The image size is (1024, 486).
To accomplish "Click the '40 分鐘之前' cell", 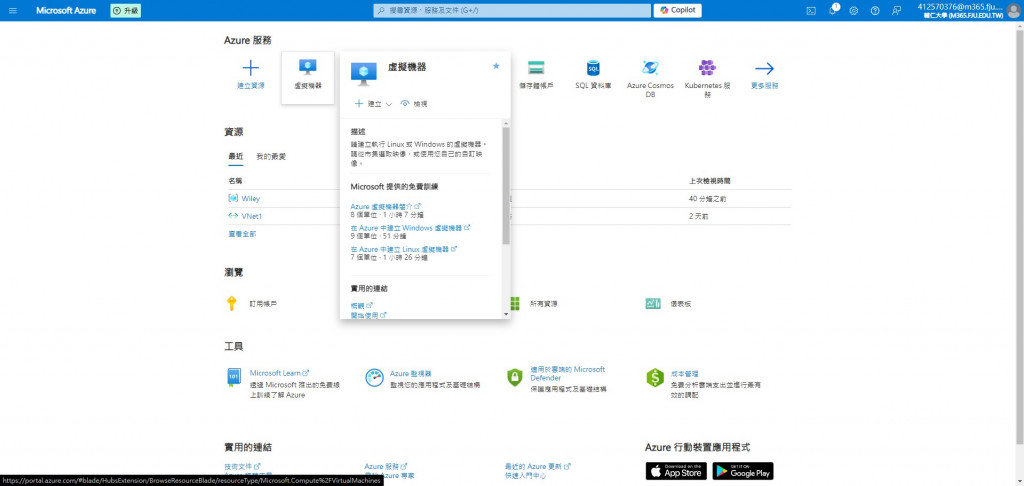I will coord(707,199).
